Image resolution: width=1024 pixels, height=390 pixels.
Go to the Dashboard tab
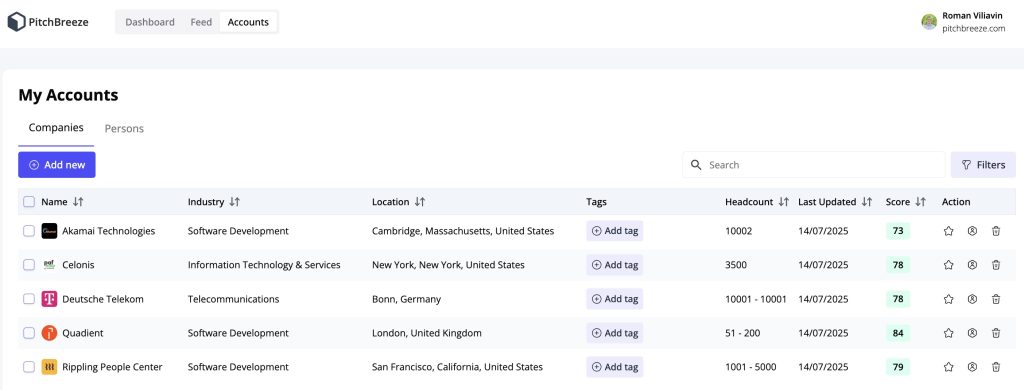(x=150, y=22)
